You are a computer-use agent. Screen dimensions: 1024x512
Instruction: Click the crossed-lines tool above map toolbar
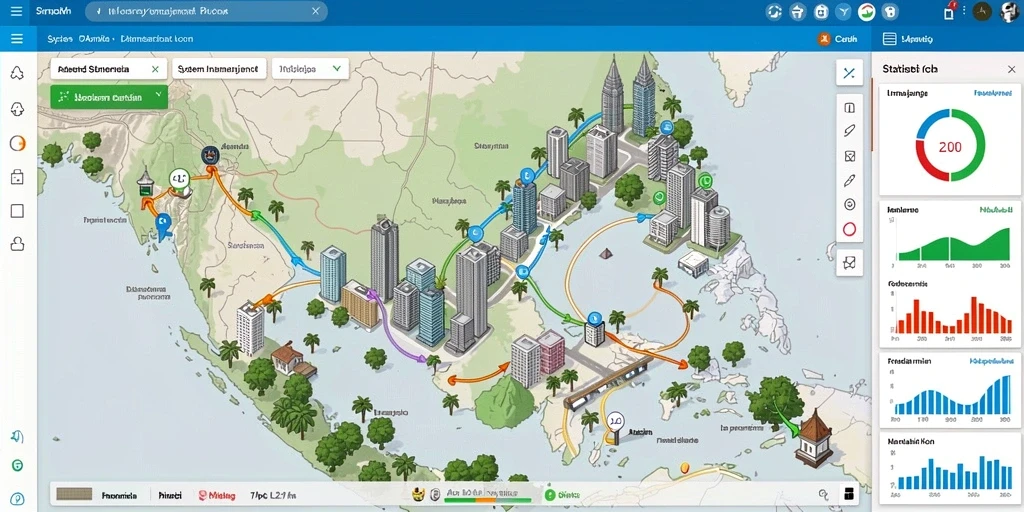pyautogui.click(x=849, y=73)
